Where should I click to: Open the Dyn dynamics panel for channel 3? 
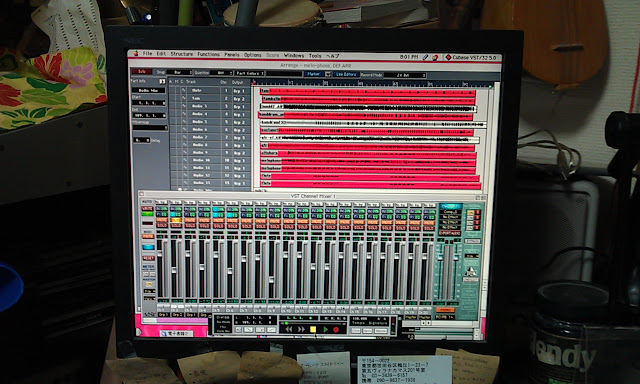point(192,209)
